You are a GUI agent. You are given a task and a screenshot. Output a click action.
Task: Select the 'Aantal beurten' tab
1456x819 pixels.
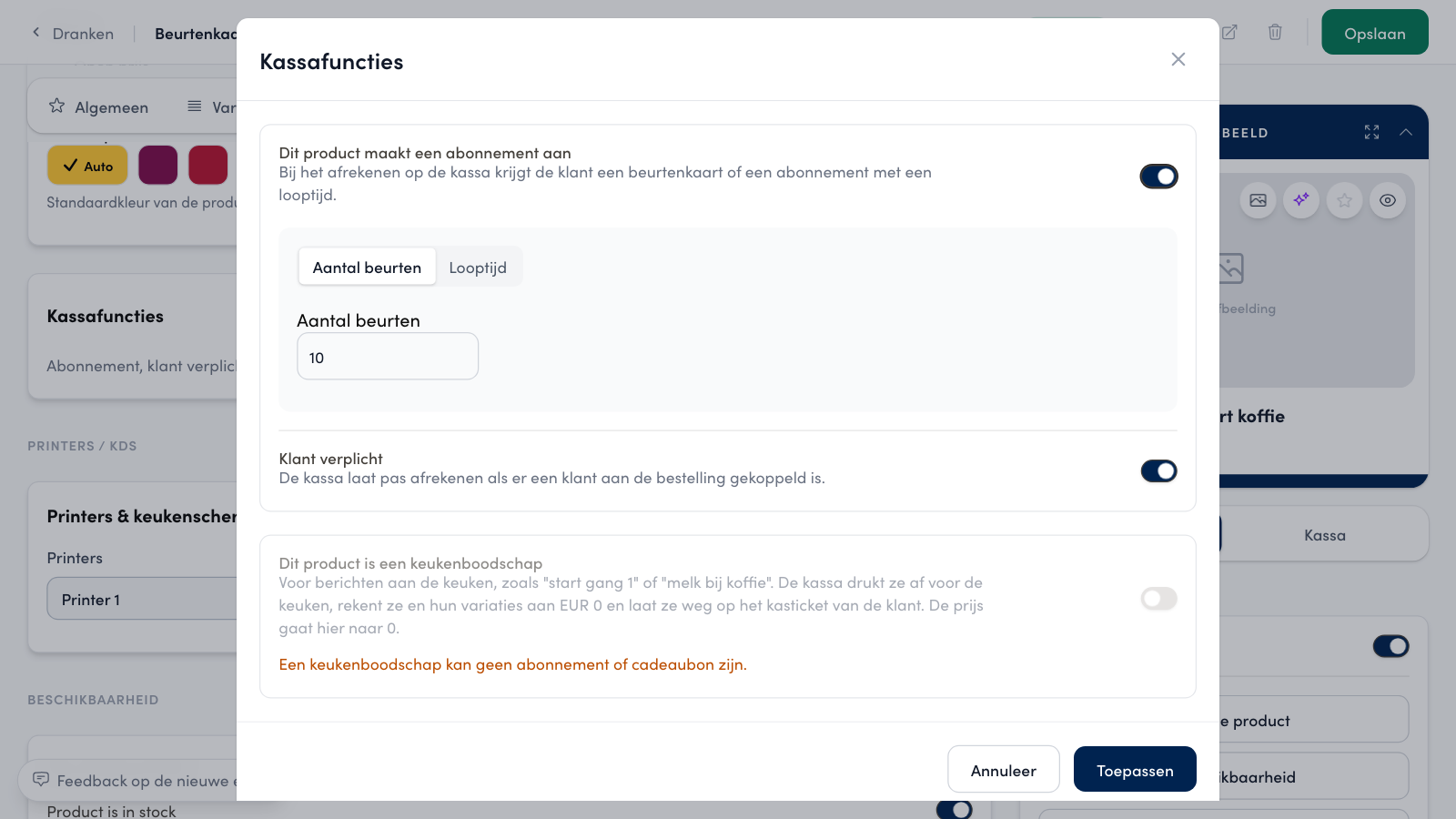pyautogui.click(x=367, y=268)
